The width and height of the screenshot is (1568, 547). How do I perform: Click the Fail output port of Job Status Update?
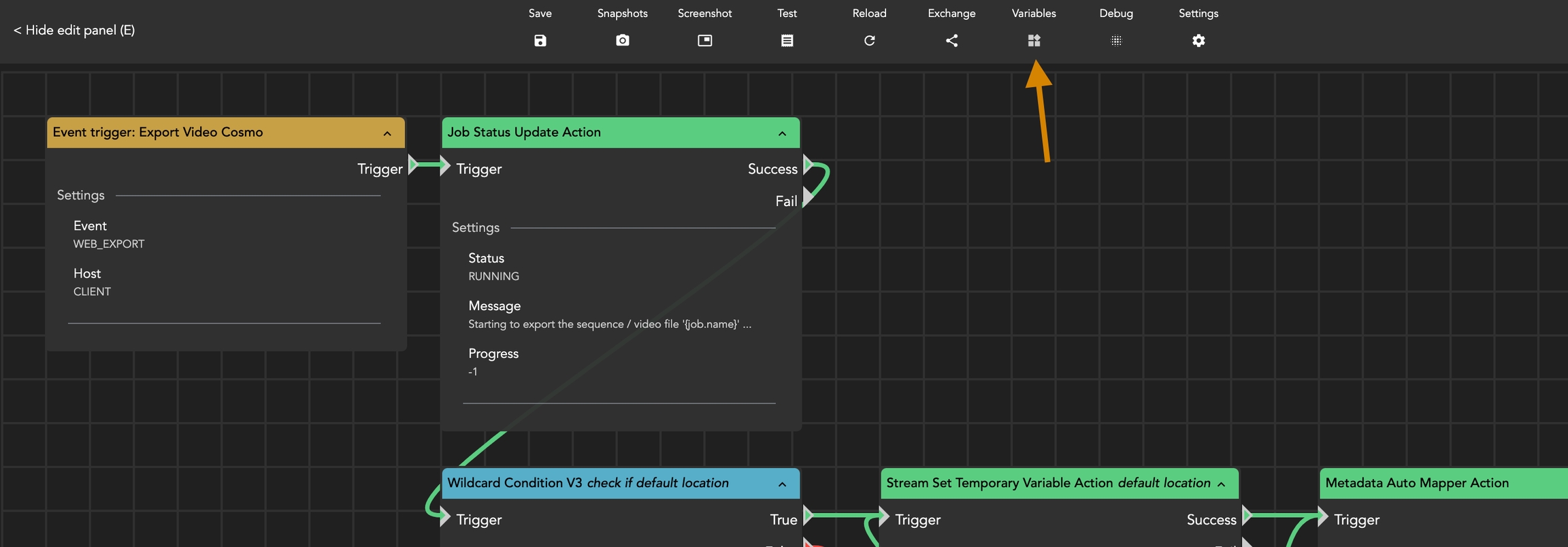(x=808, y=197)
